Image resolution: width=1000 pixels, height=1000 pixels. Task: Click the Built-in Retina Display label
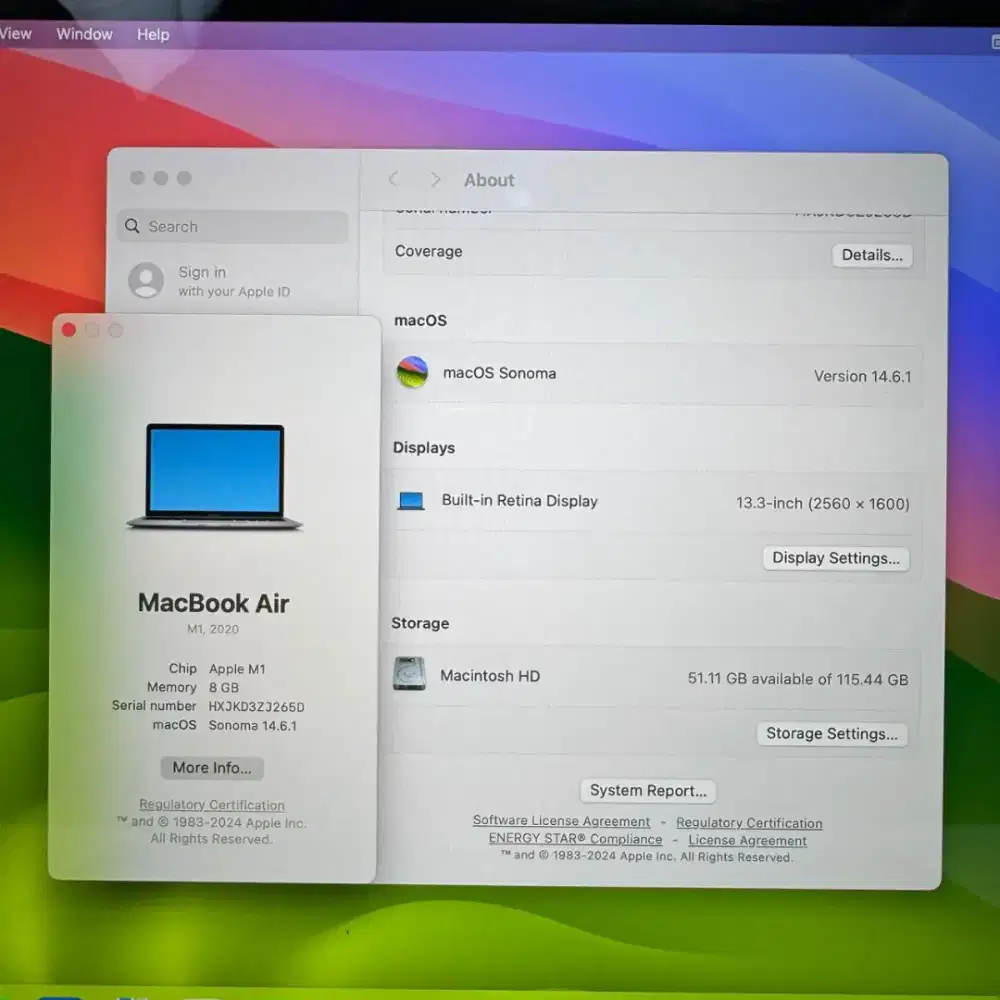click(520, 501)
